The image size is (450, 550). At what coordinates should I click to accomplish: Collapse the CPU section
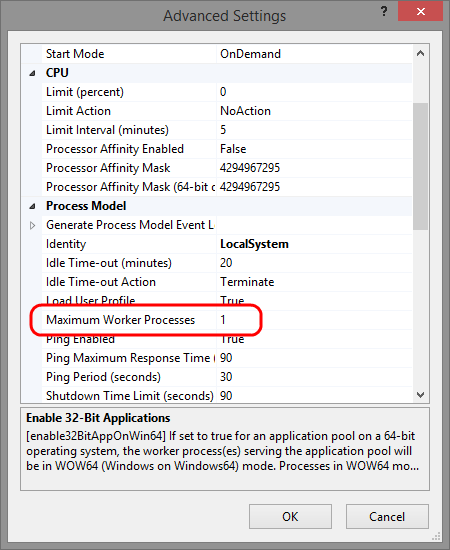click(x=32, y=73)
